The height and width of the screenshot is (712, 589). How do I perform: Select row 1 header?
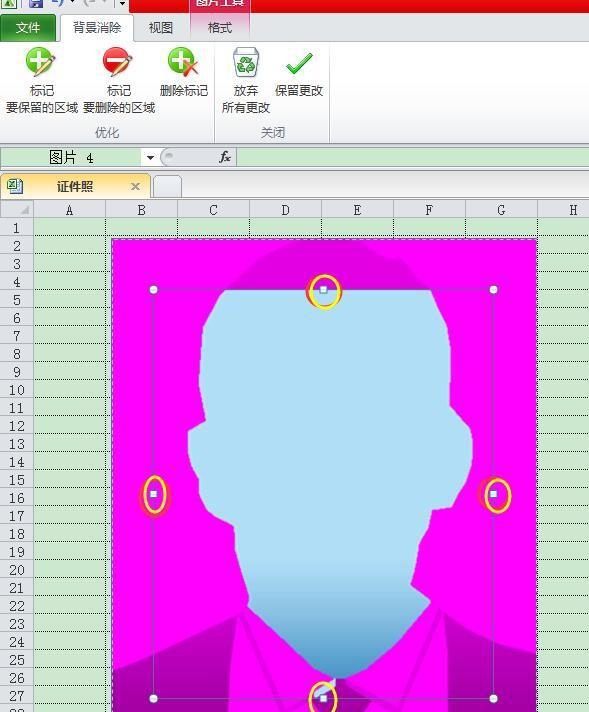point(17,228)
